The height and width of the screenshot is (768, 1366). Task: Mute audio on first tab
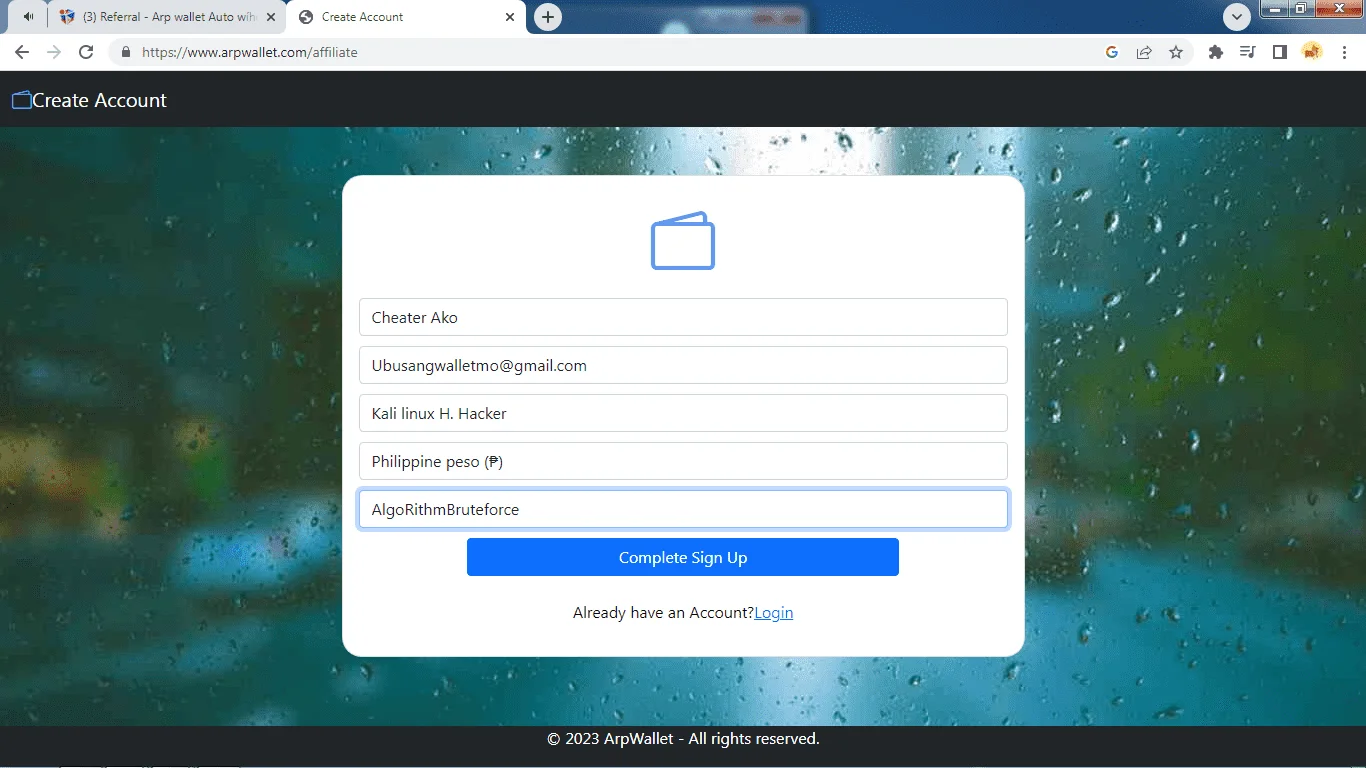click(x=28, y=17)
